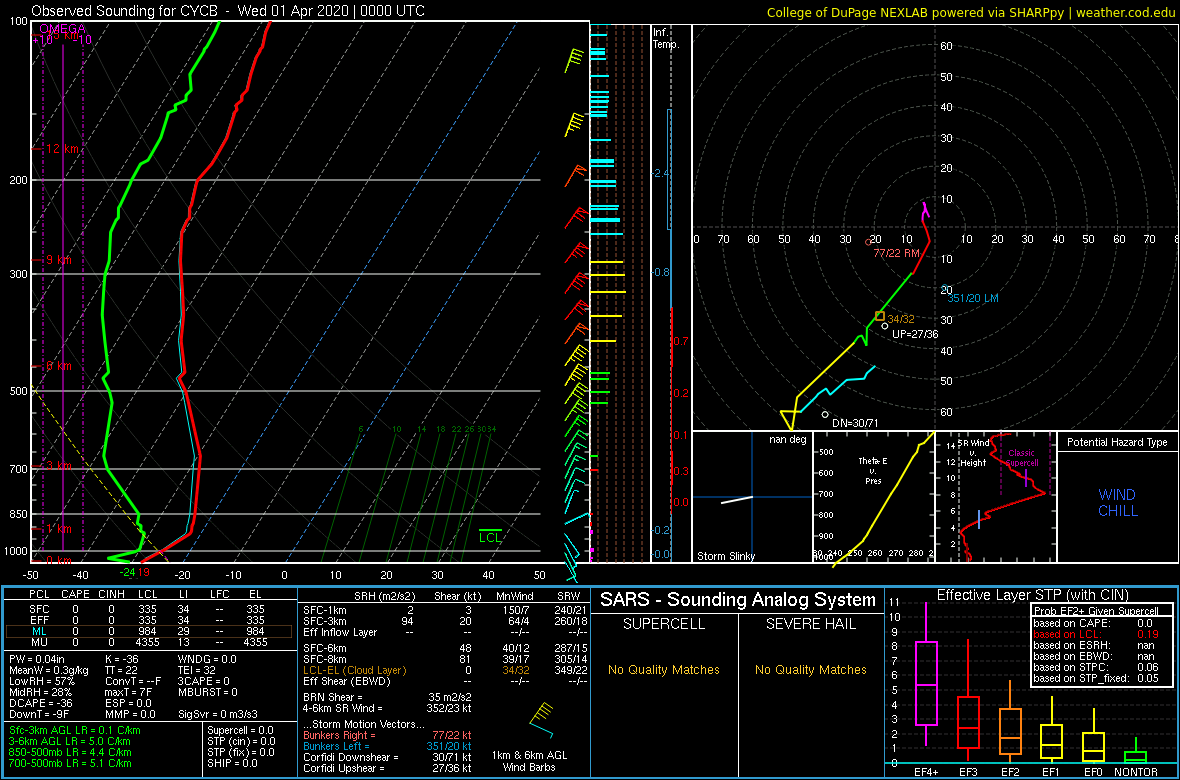Click the 'MidRH = 28%' entry
The width and height of the screenshot is (1180, 780).
(x=41, y=692)
